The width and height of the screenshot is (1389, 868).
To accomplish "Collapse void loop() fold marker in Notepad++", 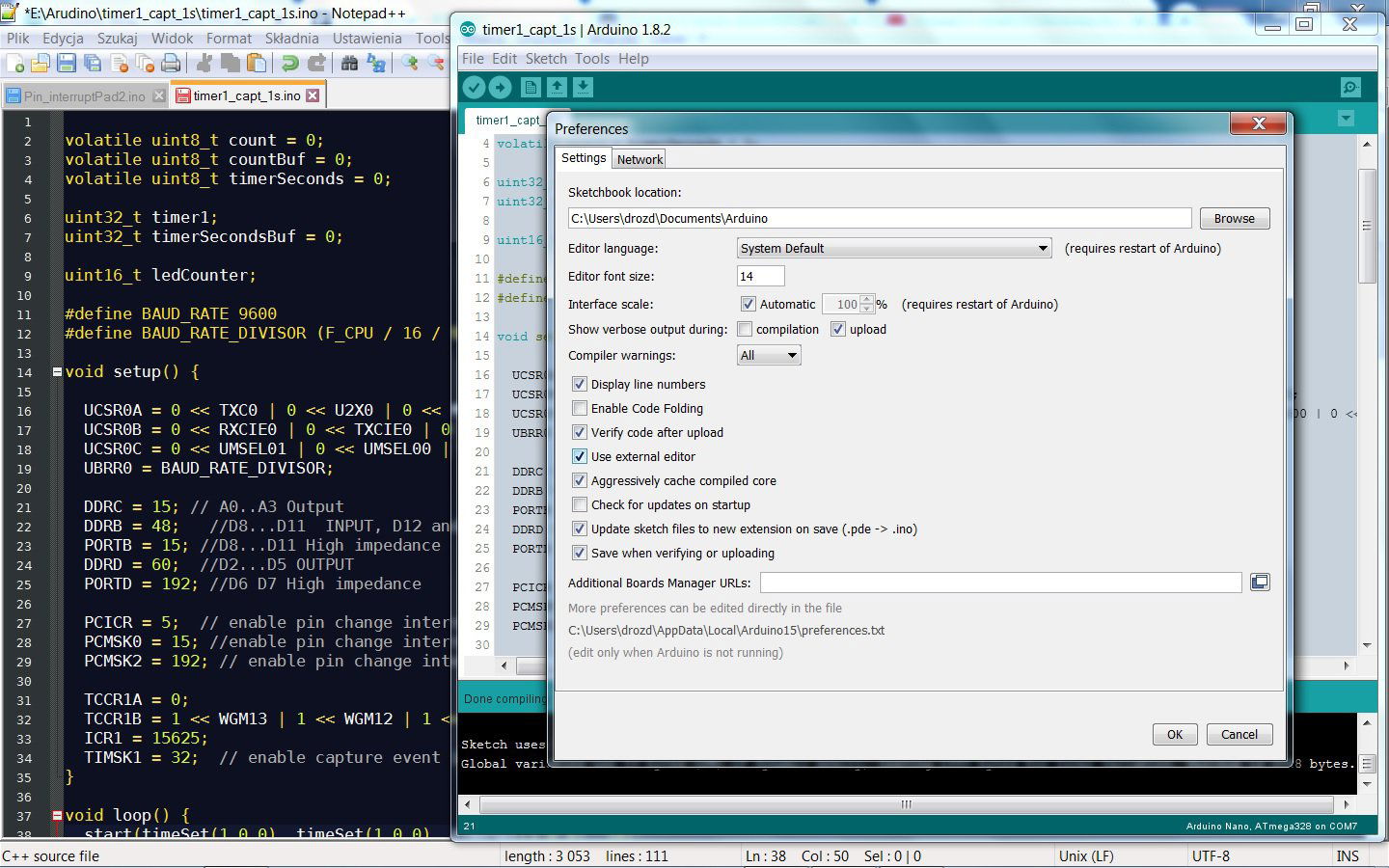I will point(57,815).
